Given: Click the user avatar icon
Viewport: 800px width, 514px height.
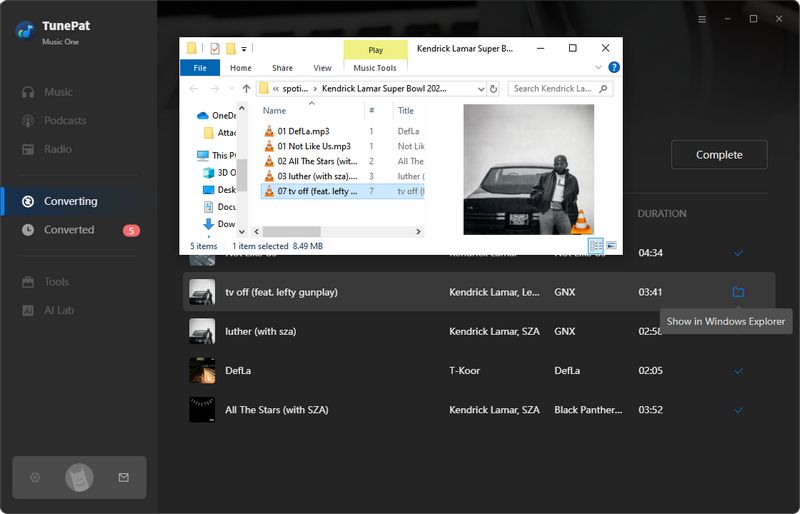Looking at the screenshot, I should pyautogui.click(x=79, y=478).
